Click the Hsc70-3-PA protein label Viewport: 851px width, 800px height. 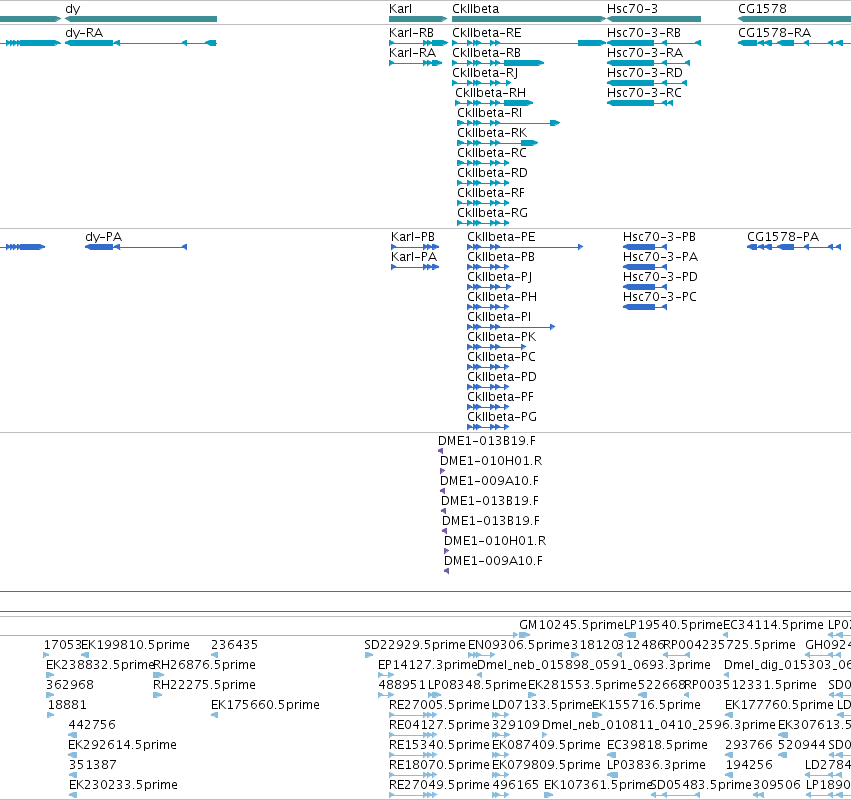(661, 257)
